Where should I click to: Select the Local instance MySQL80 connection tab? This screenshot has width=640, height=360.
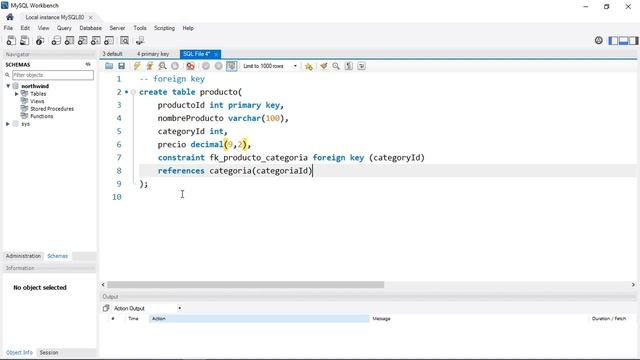(55, 17)
